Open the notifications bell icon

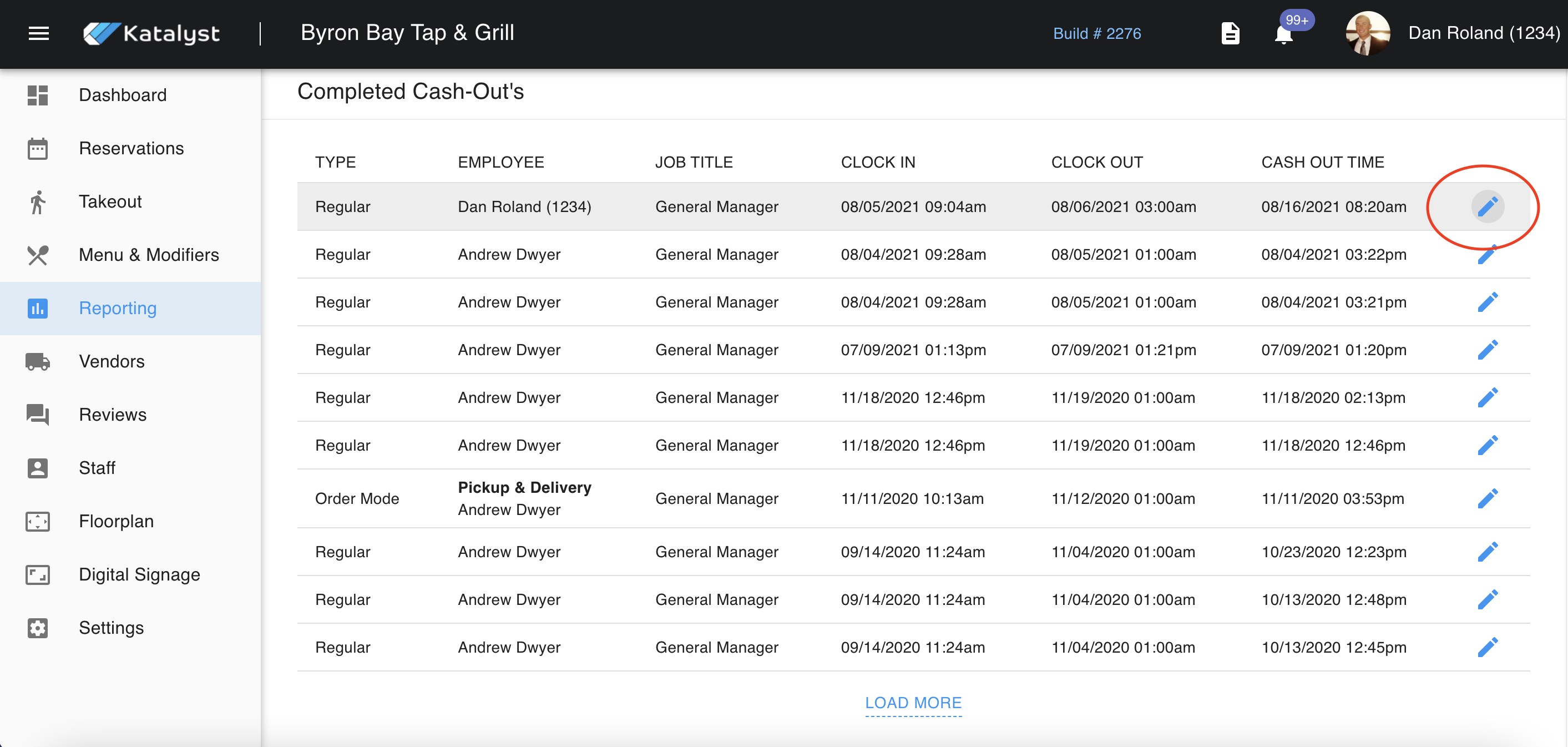(x=1283, y=34)
